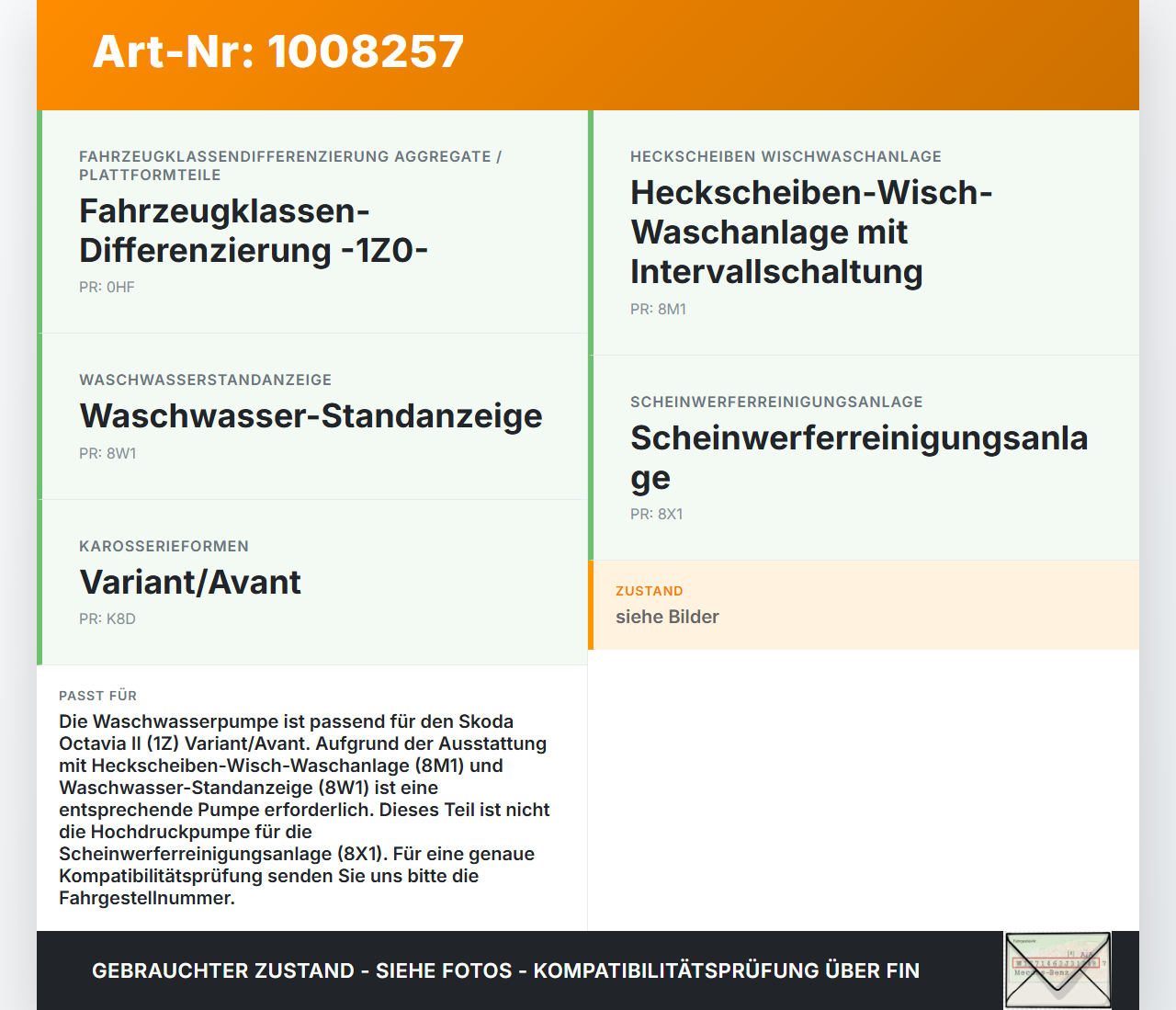Click the orange title banner at the top
The height and width of the screenshot is (1010, 1176).
588,55
